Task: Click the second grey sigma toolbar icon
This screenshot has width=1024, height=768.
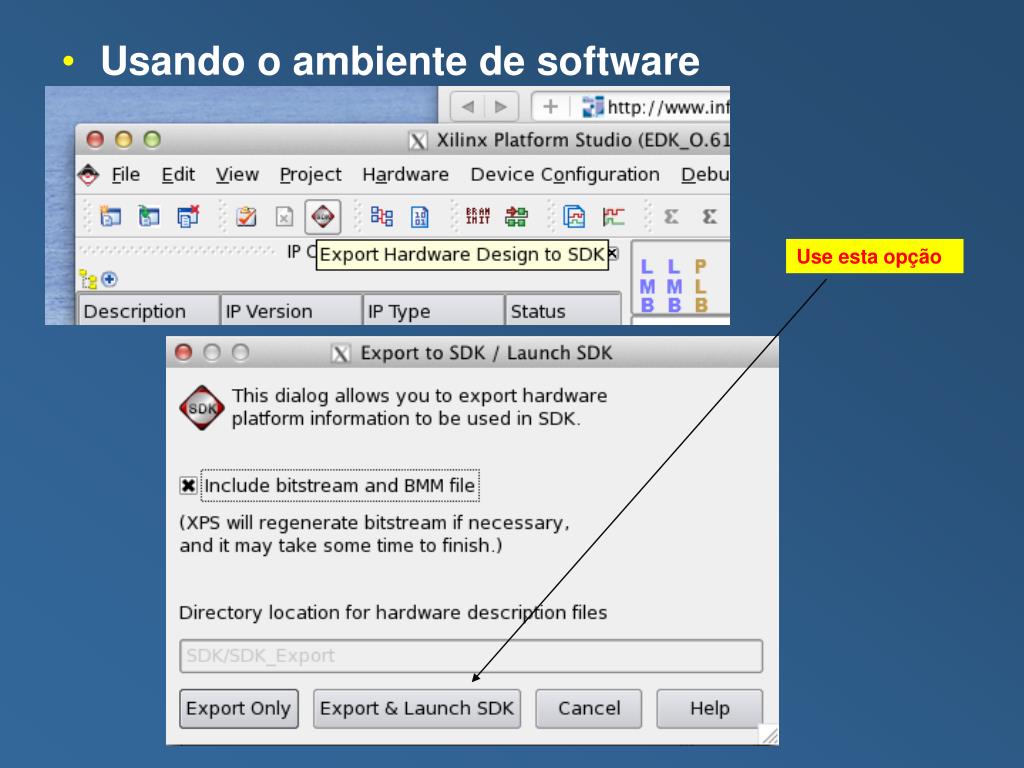Action: pos(710,216)
